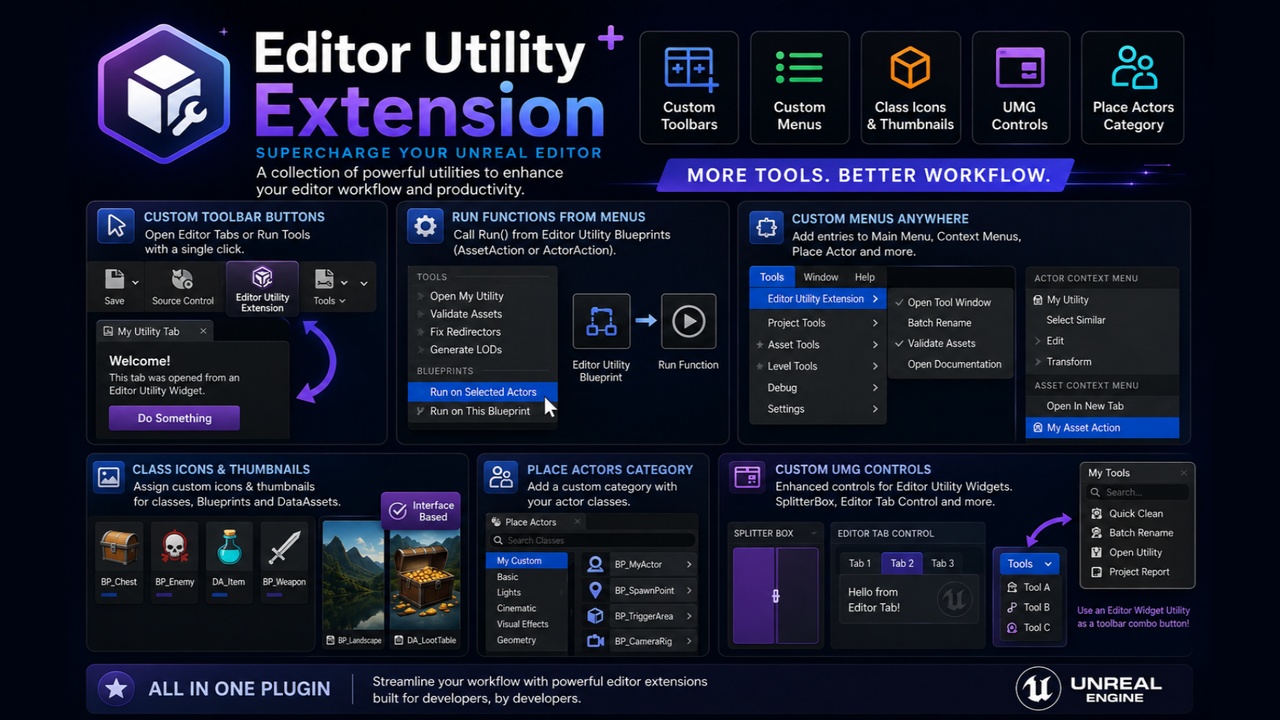Screen dimensions: 1280x720
Task: Click the BP_Enemy skull icon
Action: (x=175, y=548)
